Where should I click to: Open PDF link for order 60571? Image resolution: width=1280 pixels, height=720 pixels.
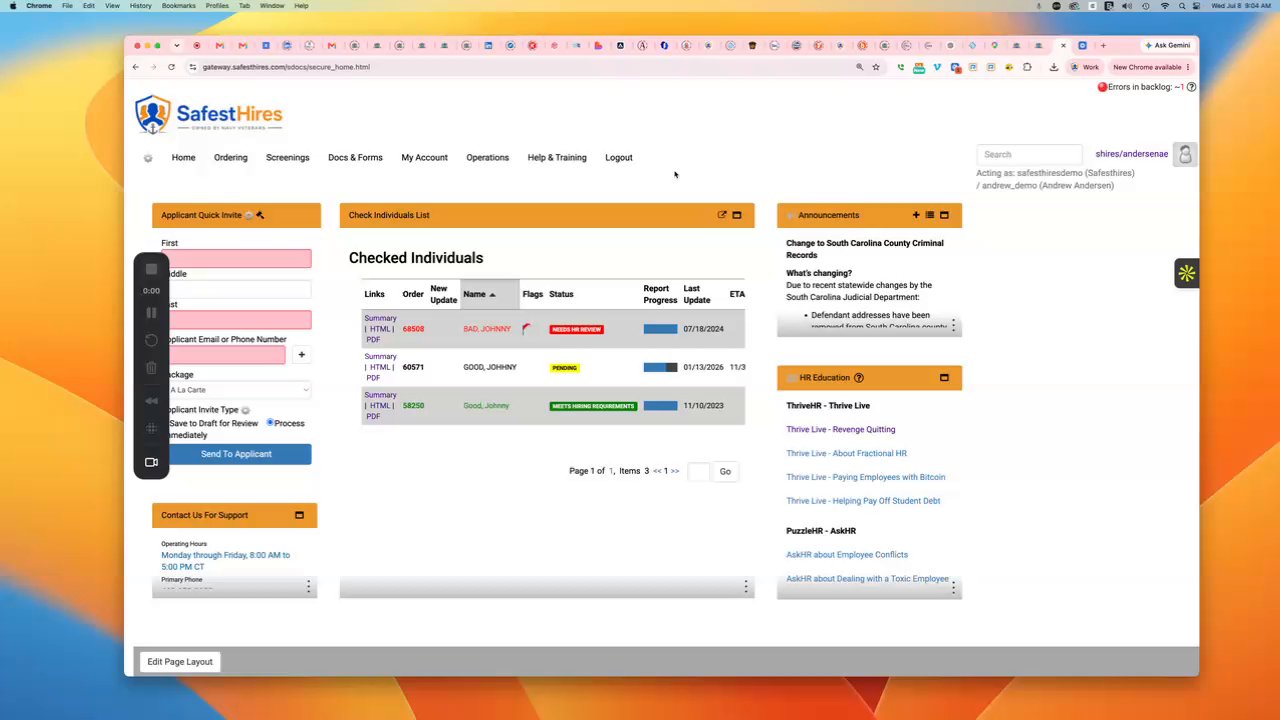tap(373, 378)
